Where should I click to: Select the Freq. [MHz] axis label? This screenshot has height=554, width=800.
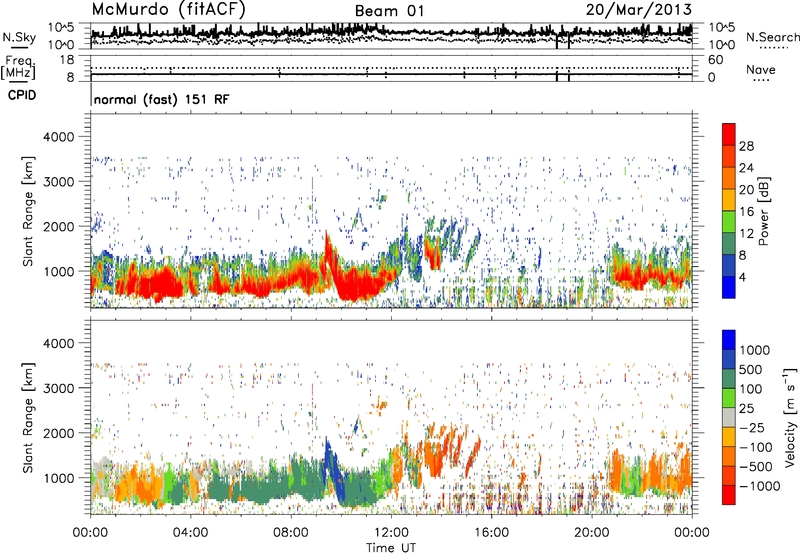(19, 67)
